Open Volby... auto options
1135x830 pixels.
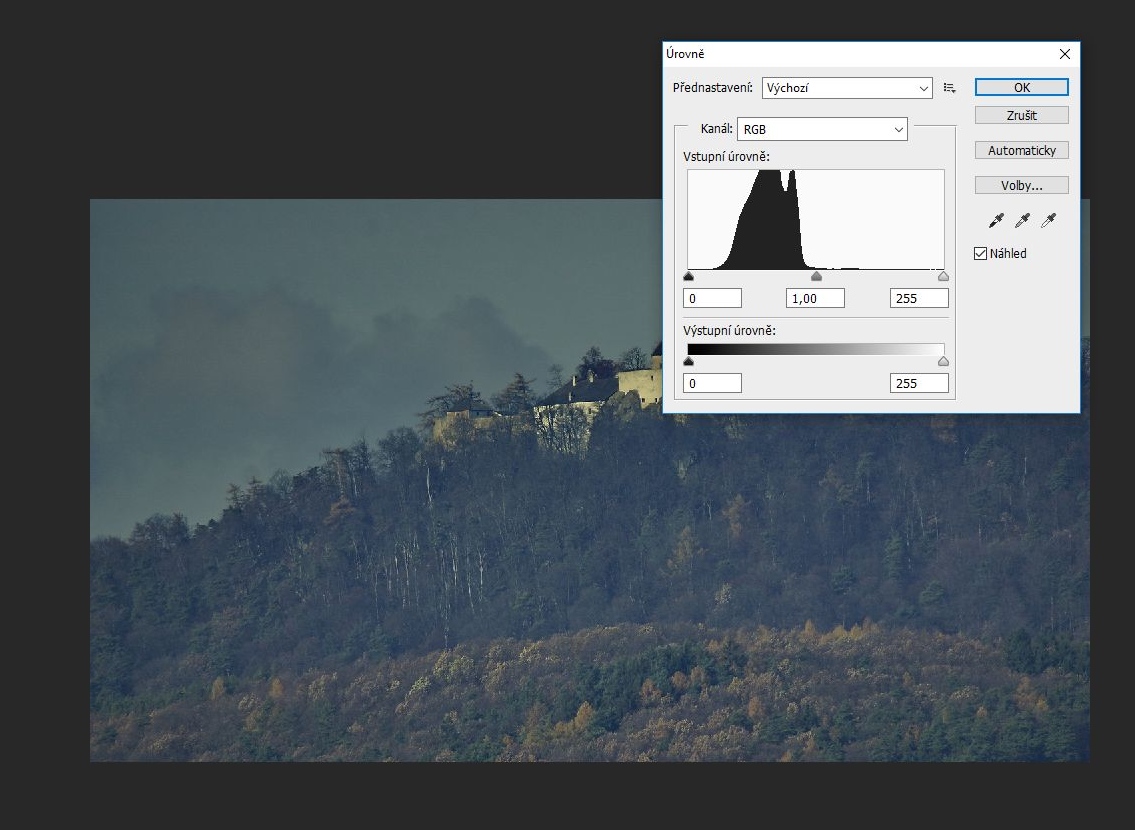(1021, 186)
